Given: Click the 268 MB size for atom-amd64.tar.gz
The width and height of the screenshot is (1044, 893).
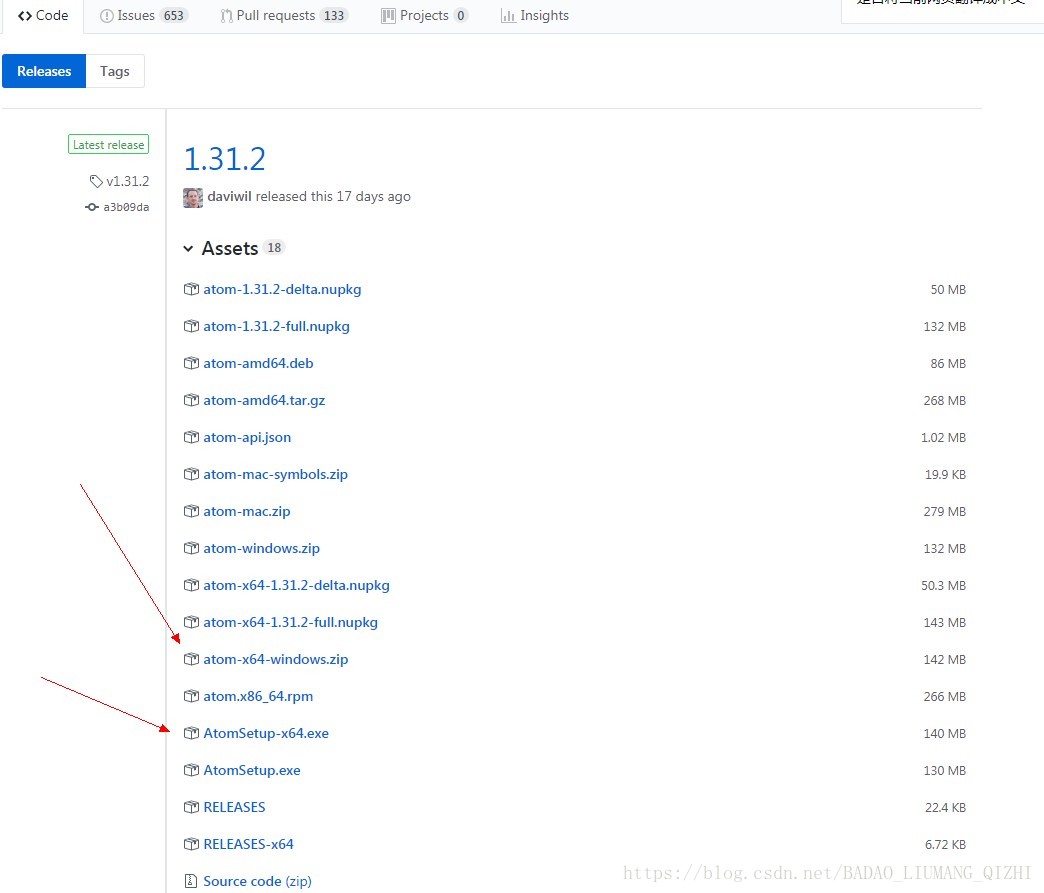Looking at the screenshot, I should [944, 400].
